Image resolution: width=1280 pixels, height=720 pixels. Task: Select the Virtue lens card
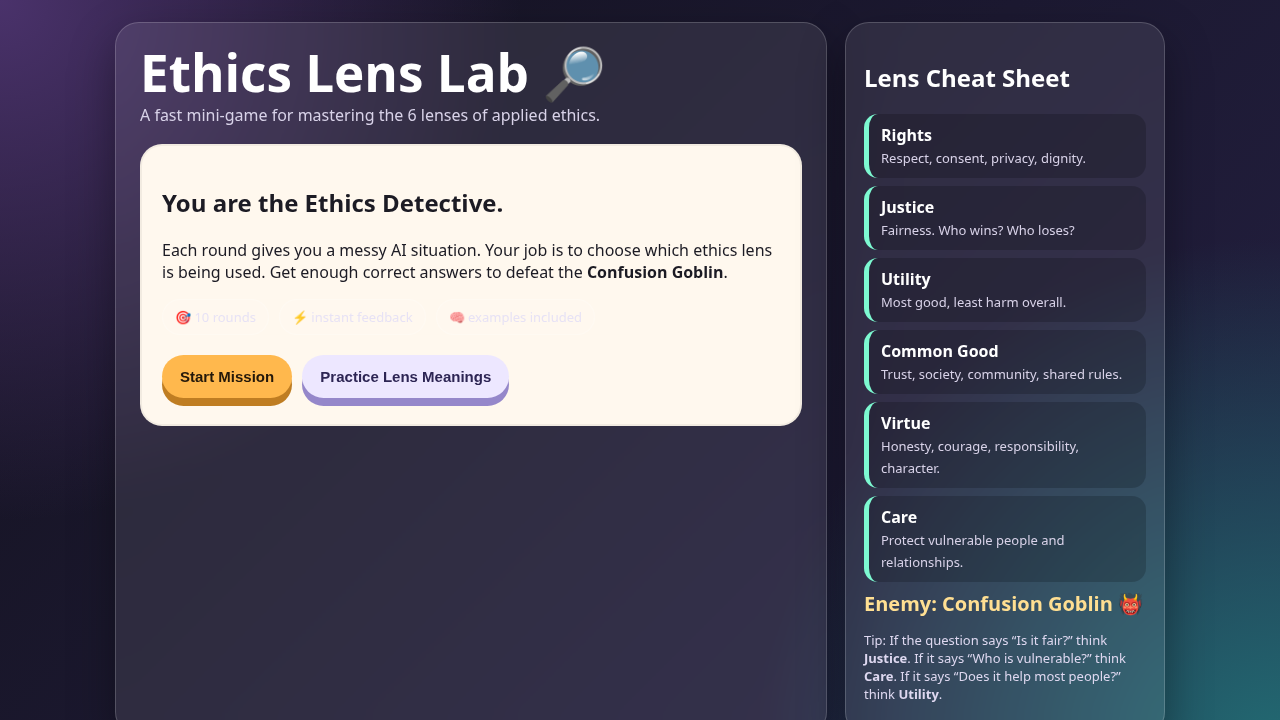tap(1005, 445)
